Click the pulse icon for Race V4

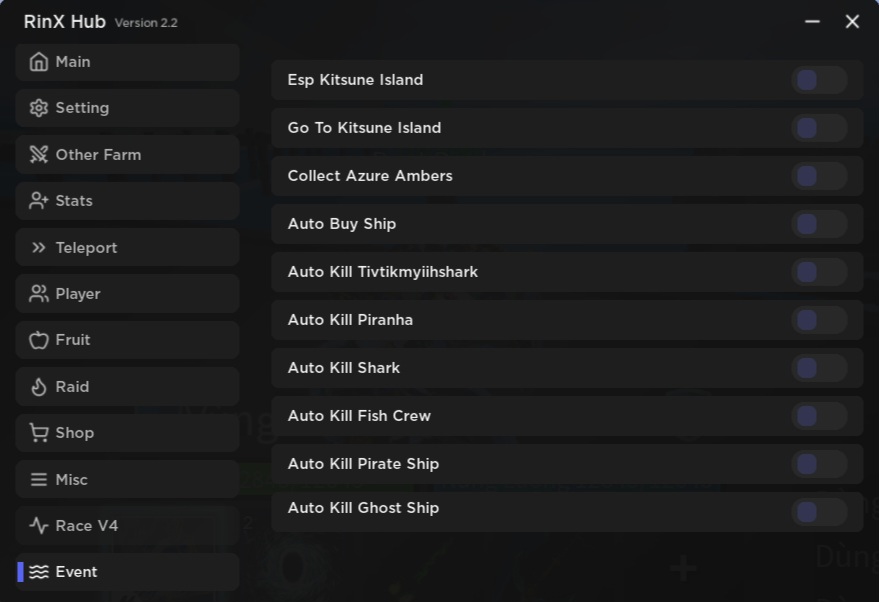click(x=39, y=526)
